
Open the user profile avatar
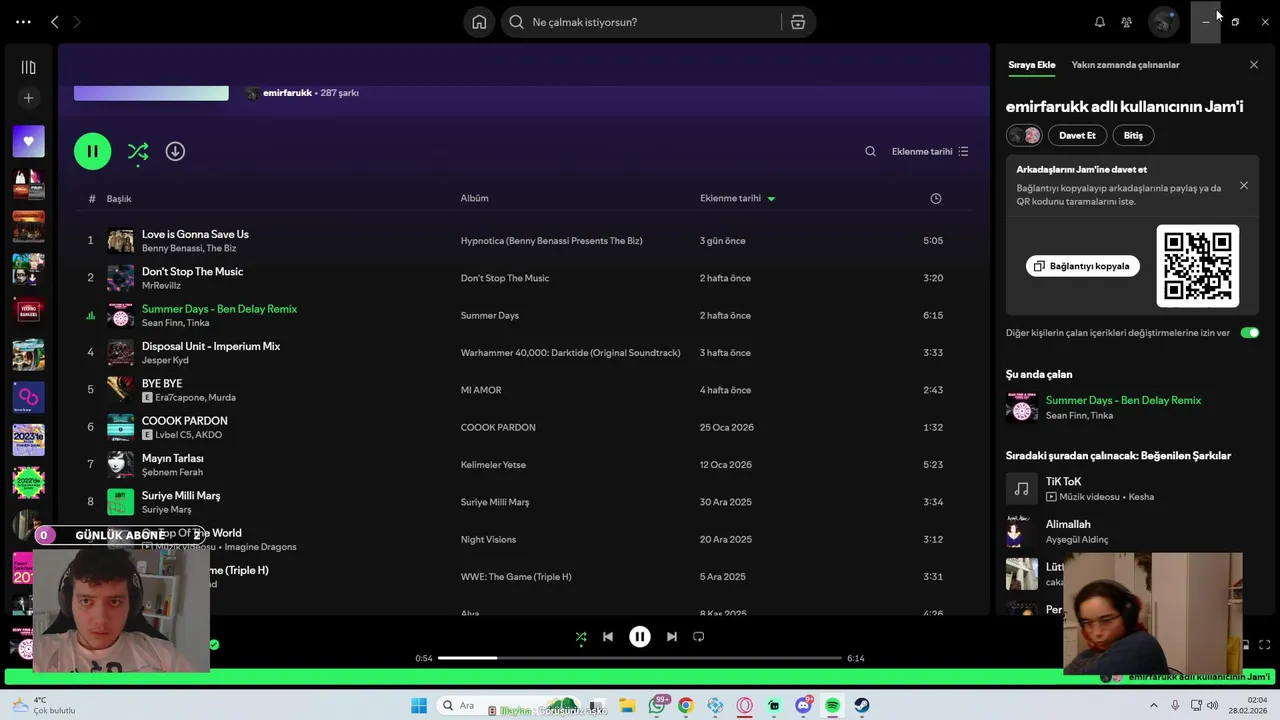tap(1164, 22)
